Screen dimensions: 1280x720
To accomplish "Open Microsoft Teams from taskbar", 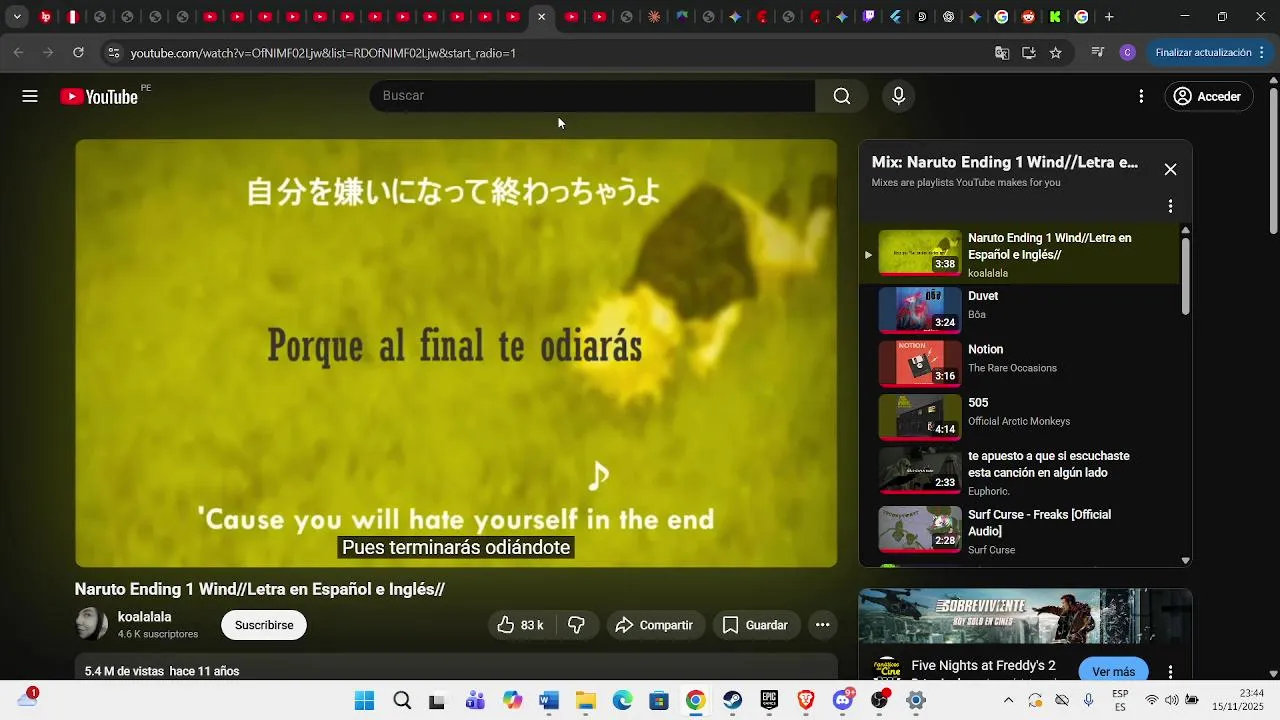I will tap(475, 701).
